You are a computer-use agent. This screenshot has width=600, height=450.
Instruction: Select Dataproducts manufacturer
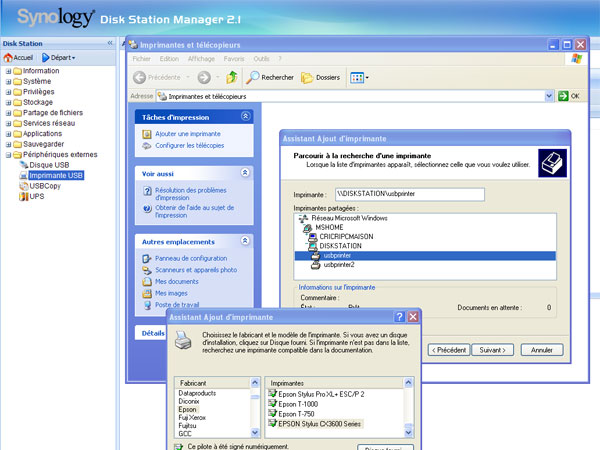coord(197,393)
